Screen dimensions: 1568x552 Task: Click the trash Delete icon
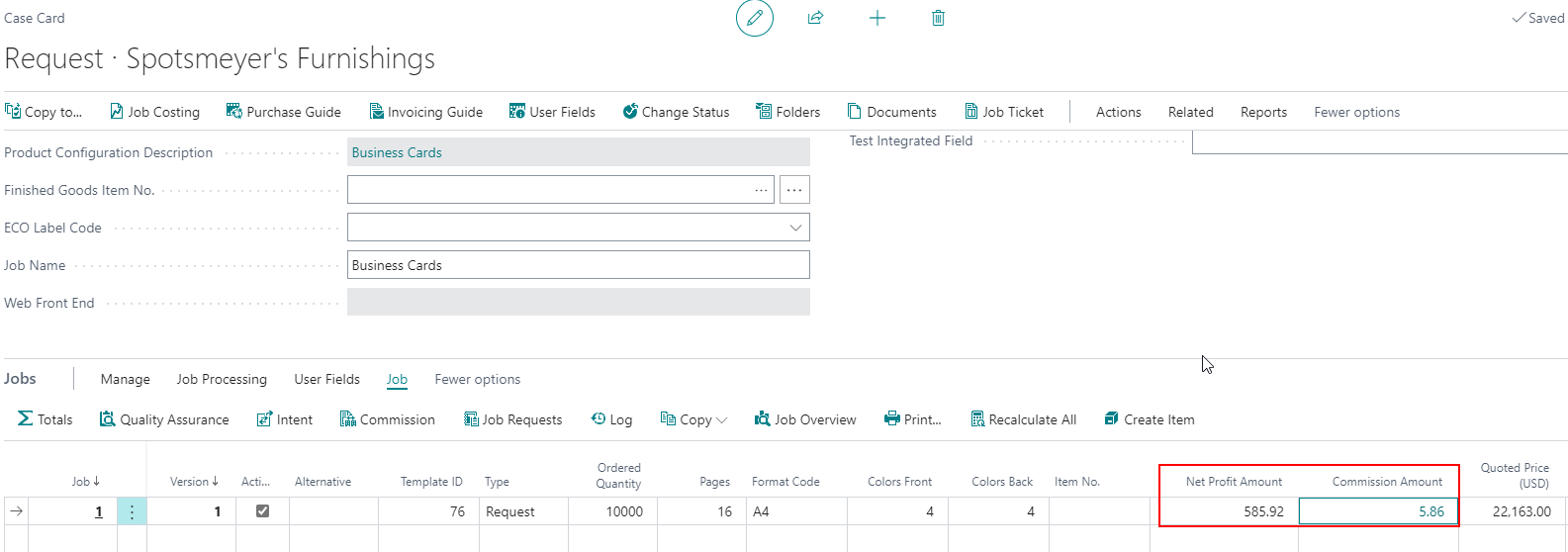[x=938, y=18]
